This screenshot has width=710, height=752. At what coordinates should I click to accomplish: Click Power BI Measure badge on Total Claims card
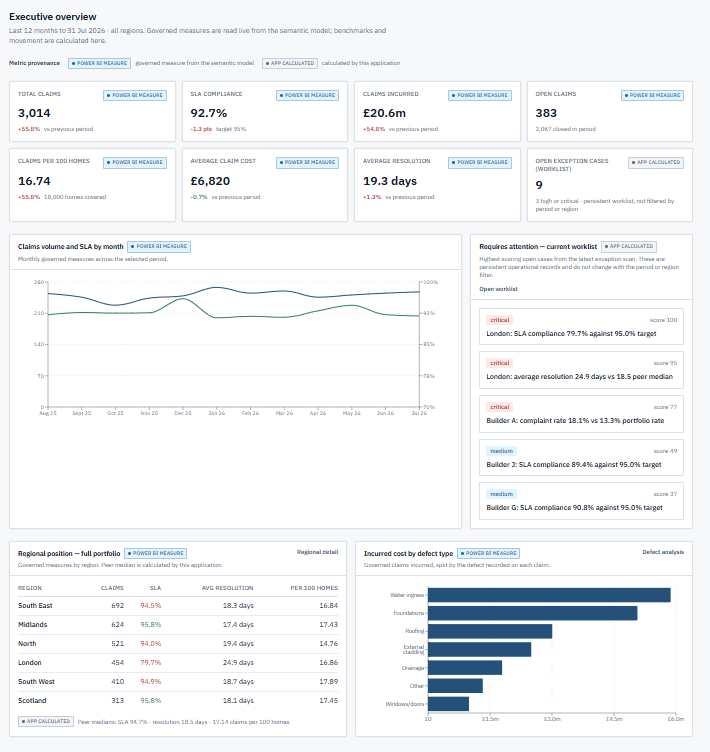point(134,95)
